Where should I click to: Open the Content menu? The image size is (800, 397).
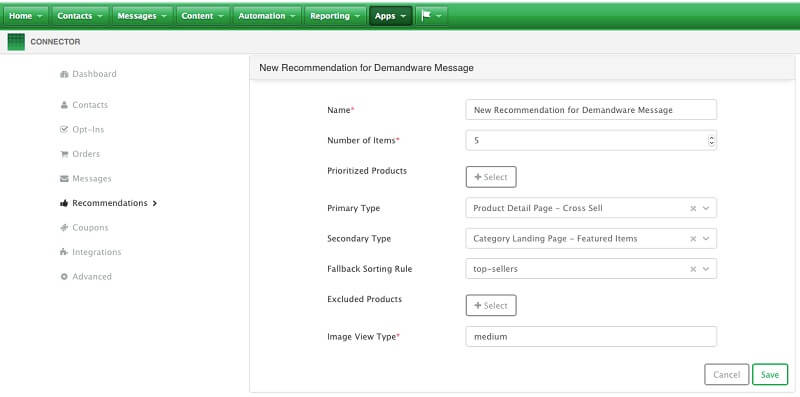point(203,16)
